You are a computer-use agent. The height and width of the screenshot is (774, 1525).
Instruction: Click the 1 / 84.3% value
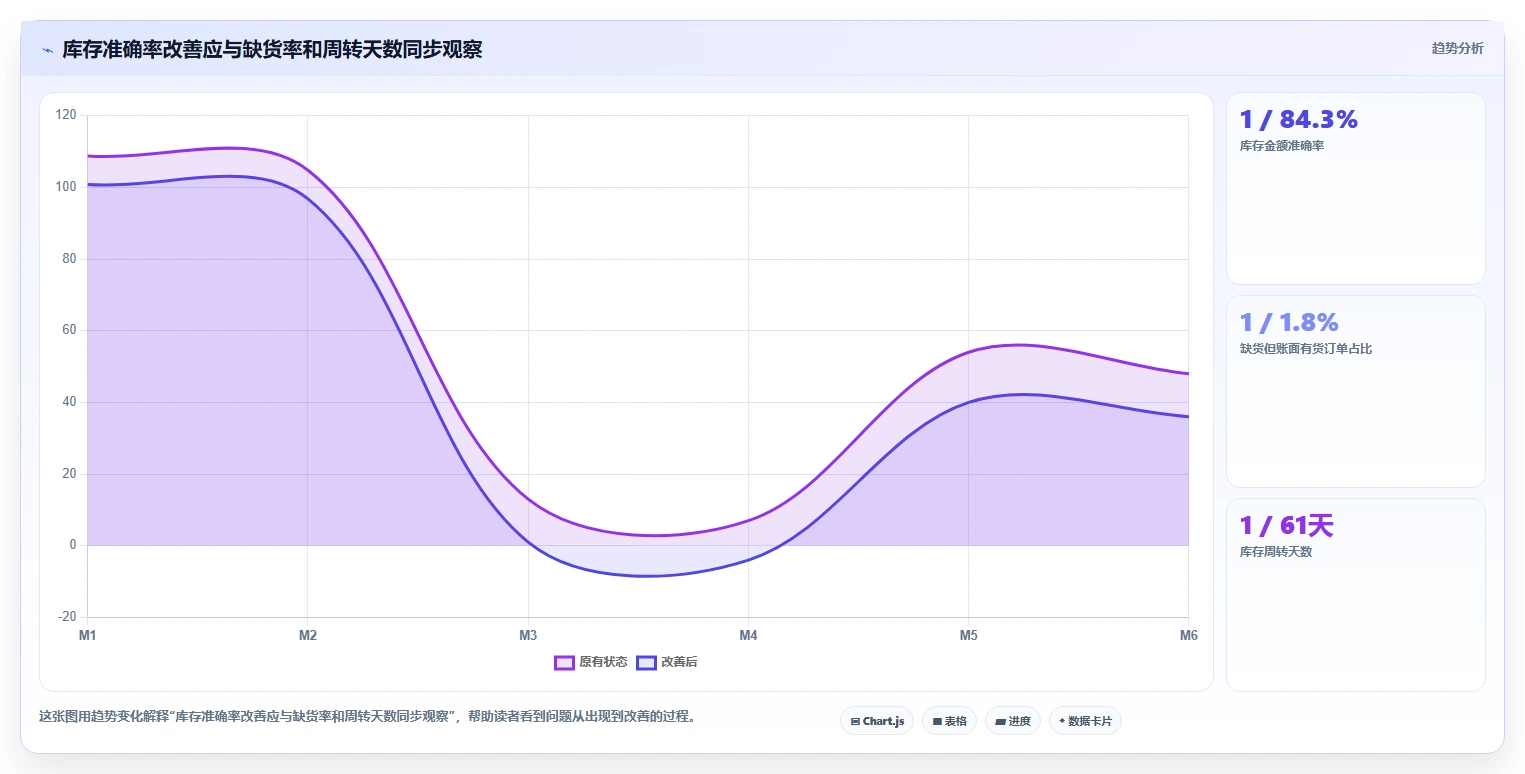click(1298, 120)
